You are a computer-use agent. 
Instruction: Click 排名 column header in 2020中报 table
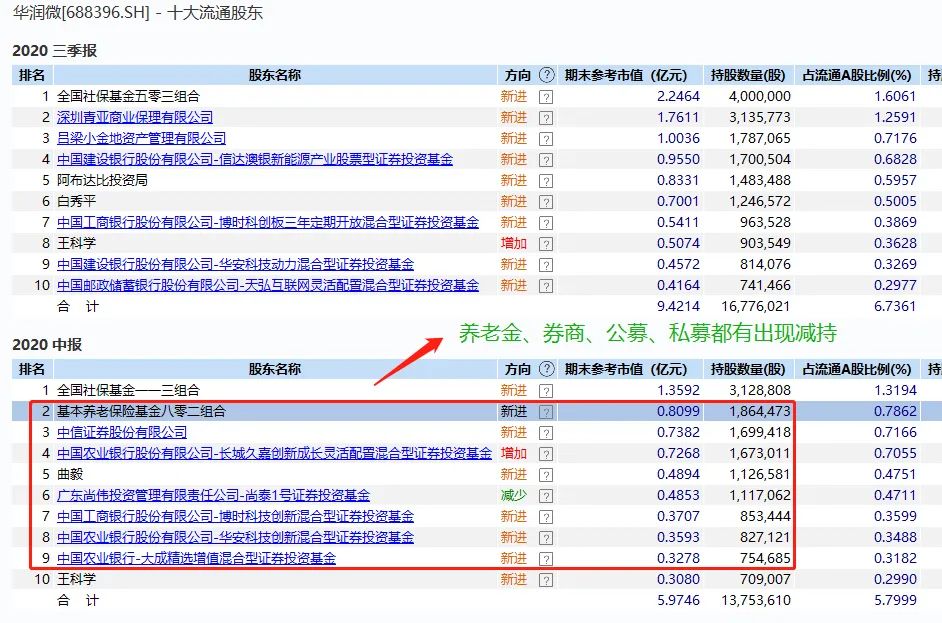point(32,369)
